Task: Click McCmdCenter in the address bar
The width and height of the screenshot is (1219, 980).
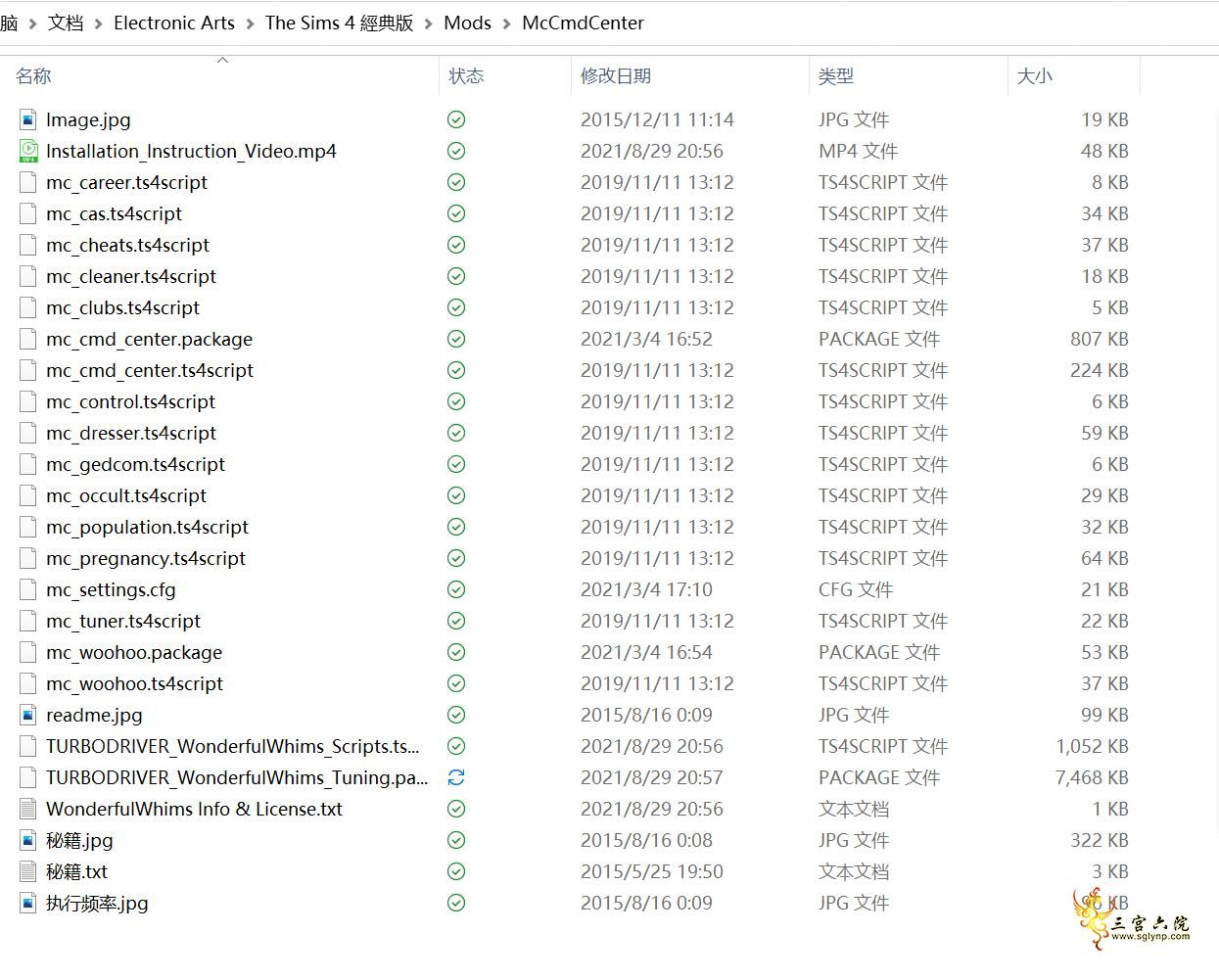Action: (584, 23)
